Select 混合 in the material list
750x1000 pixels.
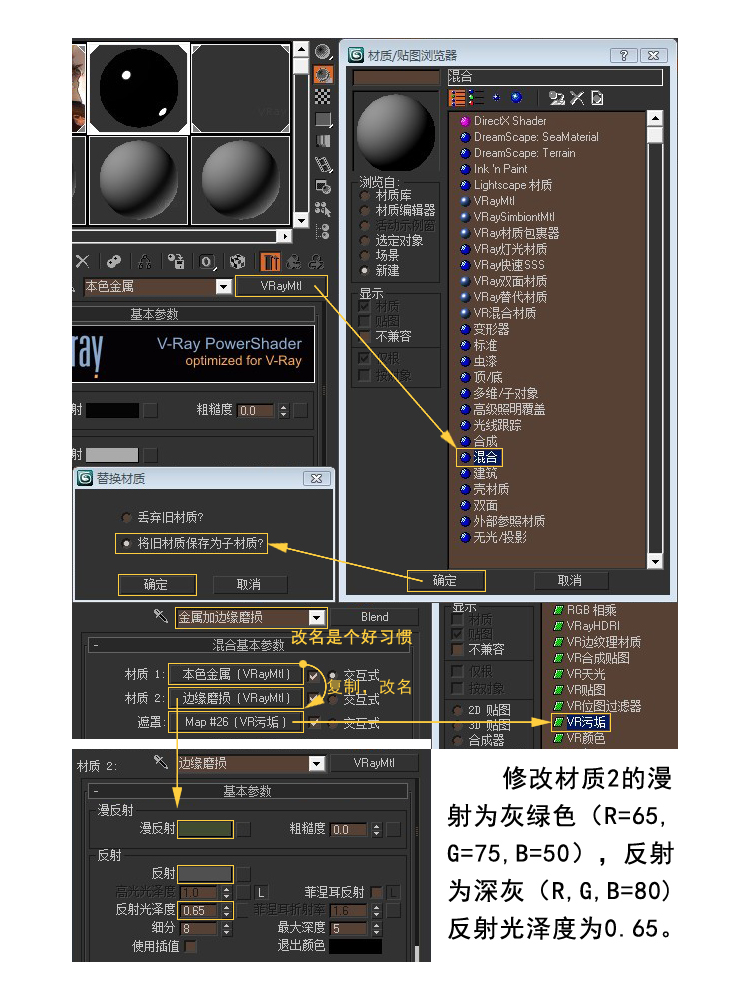[x=480, y=457]
